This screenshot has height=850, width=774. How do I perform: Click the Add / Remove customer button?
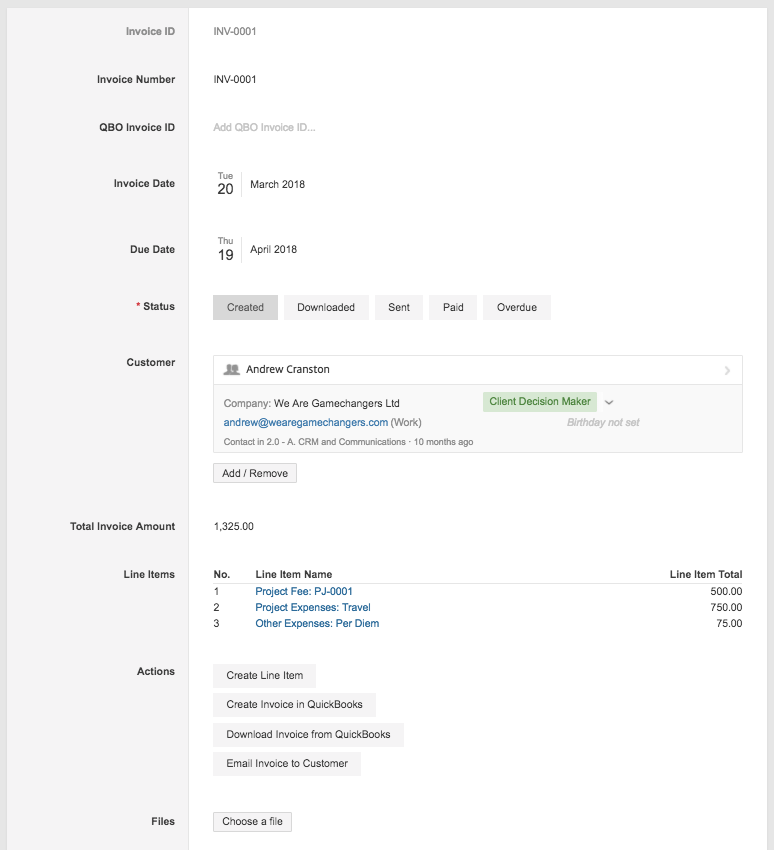click(255, 473)
